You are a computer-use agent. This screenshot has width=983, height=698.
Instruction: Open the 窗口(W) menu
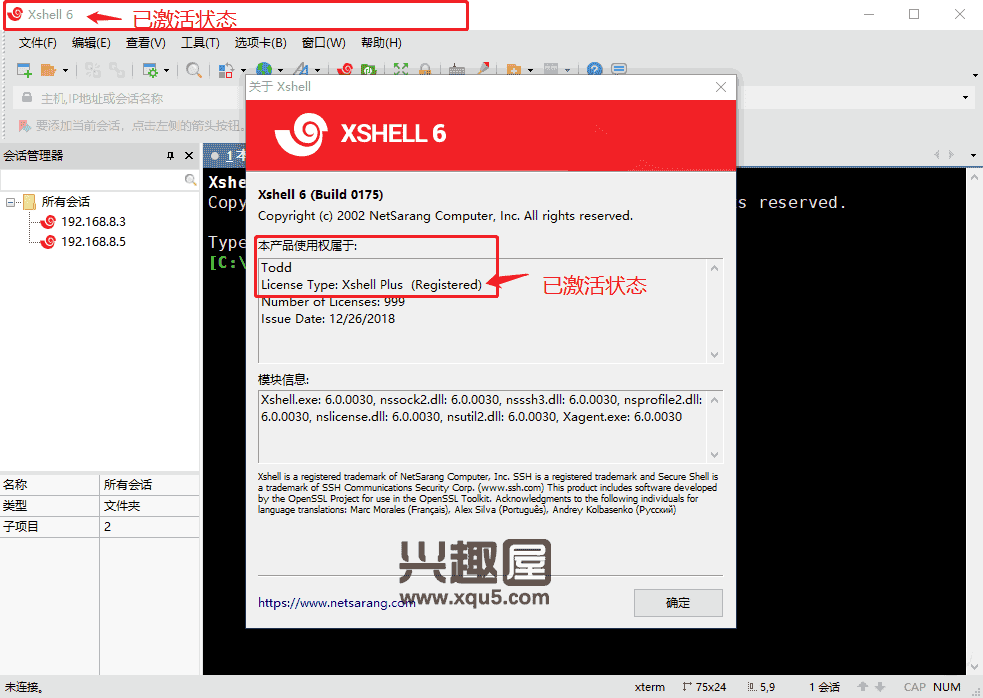click(323, 43)
